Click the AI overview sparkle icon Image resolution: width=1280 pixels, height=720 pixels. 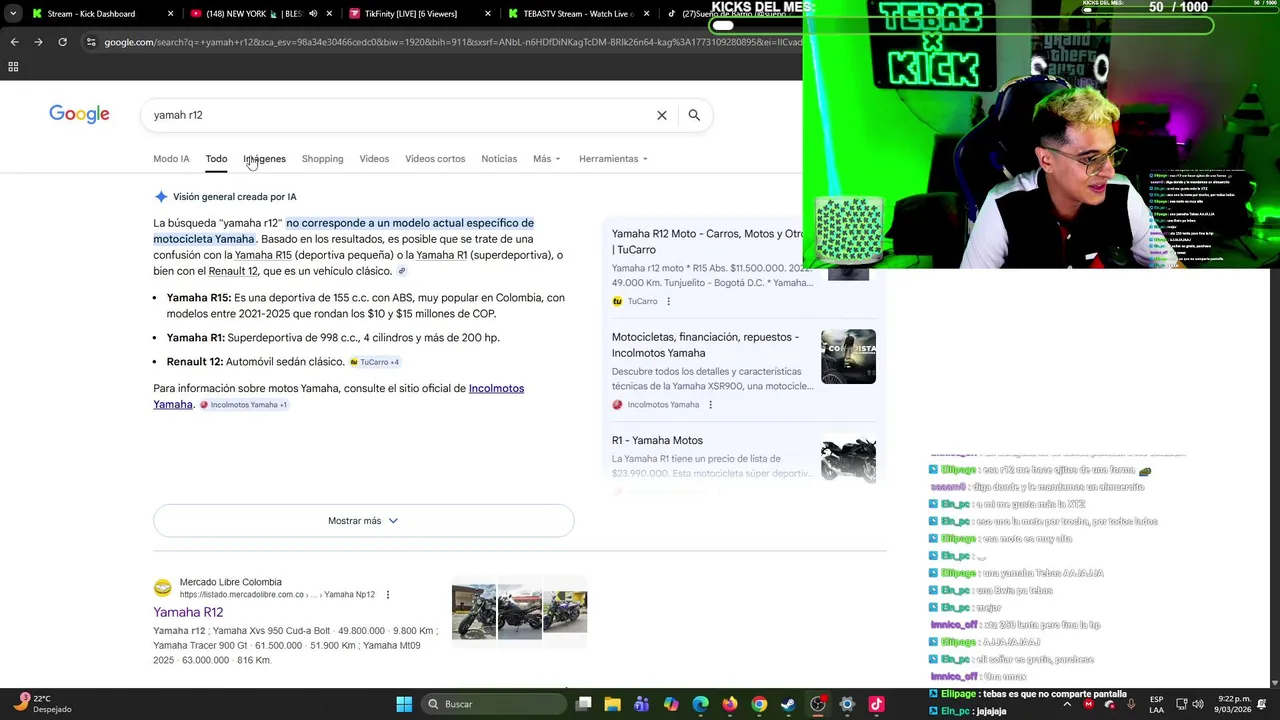(x=161, y=197)
